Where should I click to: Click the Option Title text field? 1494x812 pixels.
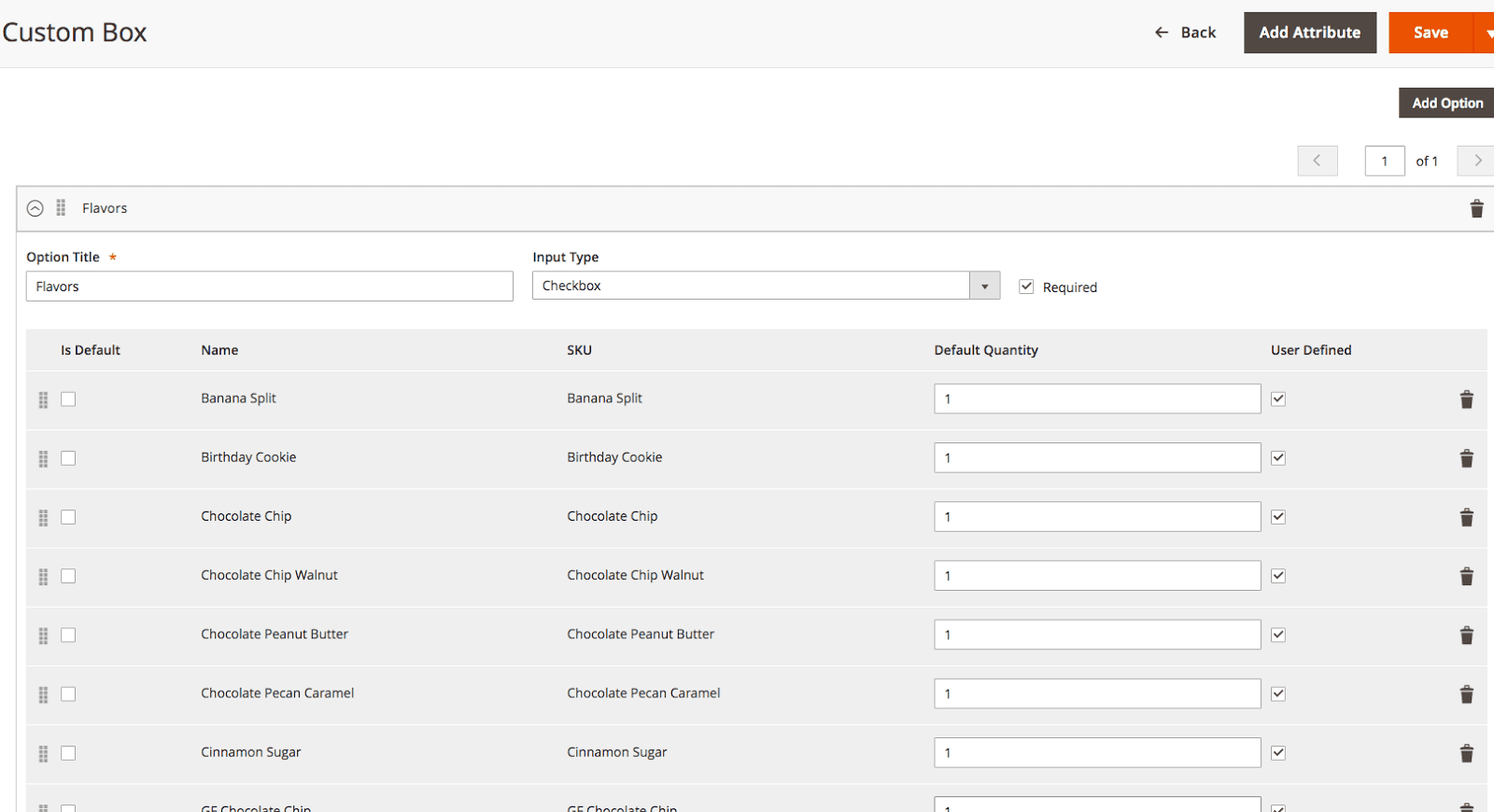pyautogui.click(x=269, y=287)
